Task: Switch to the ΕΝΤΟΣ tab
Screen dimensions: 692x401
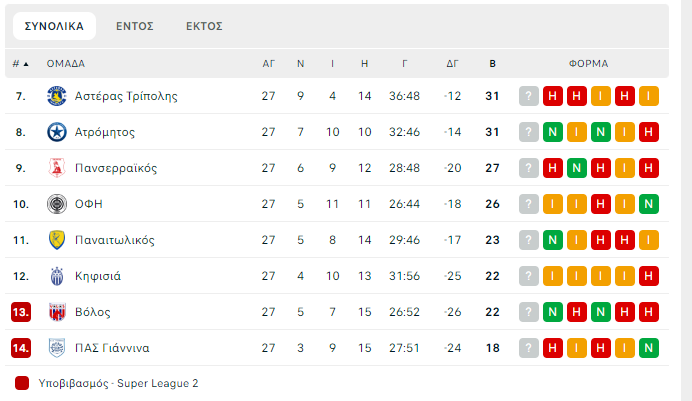Action: [134, 26]
